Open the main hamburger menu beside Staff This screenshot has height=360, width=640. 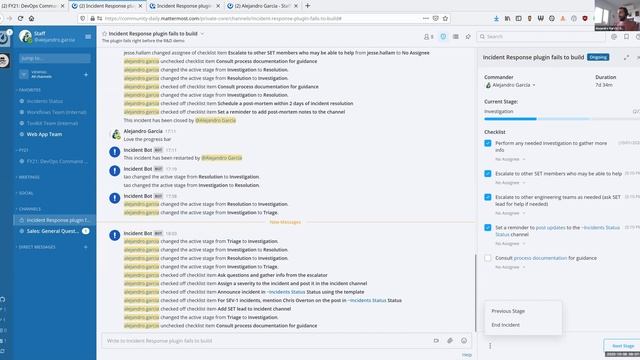[x=88, y=37]
